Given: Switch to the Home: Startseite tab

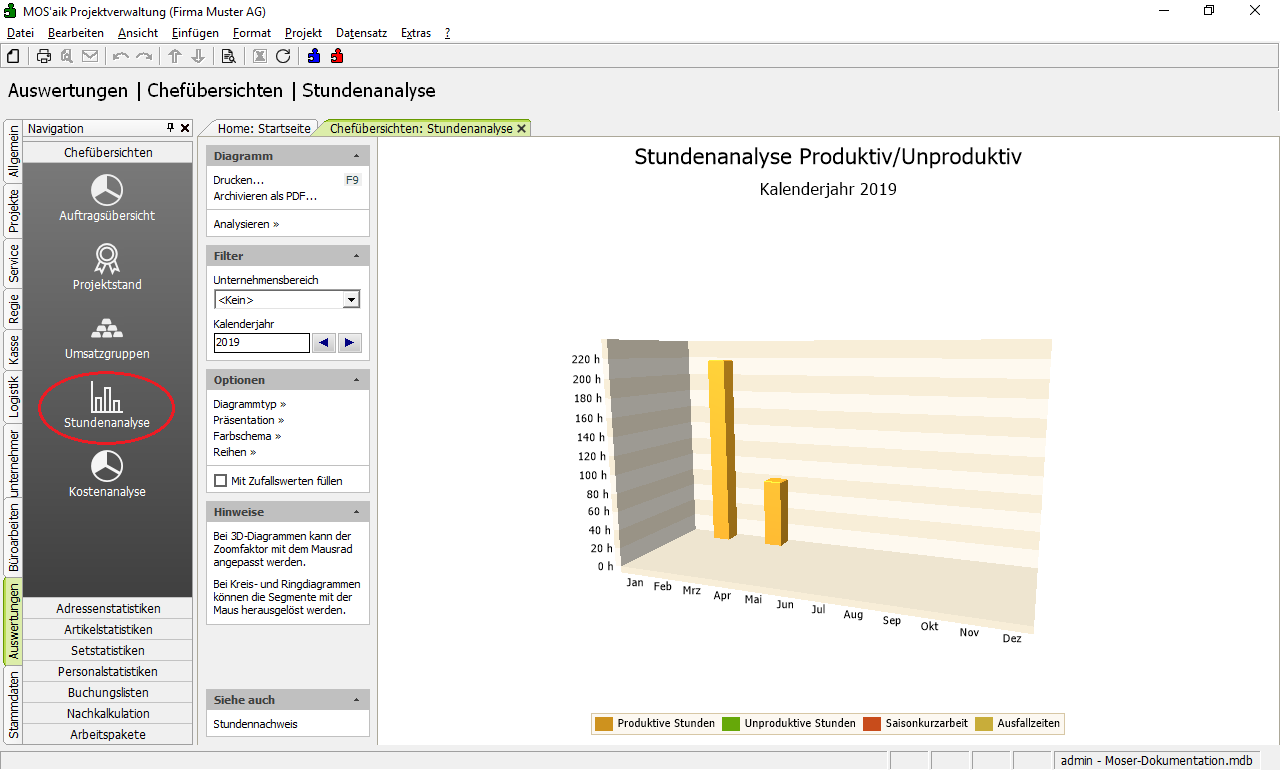Looking at the screenshot, I should 264,128.
